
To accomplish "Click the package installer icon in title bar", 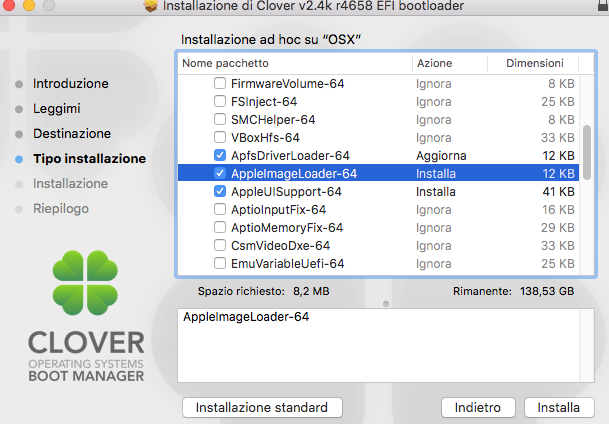I will pos(151,6).
